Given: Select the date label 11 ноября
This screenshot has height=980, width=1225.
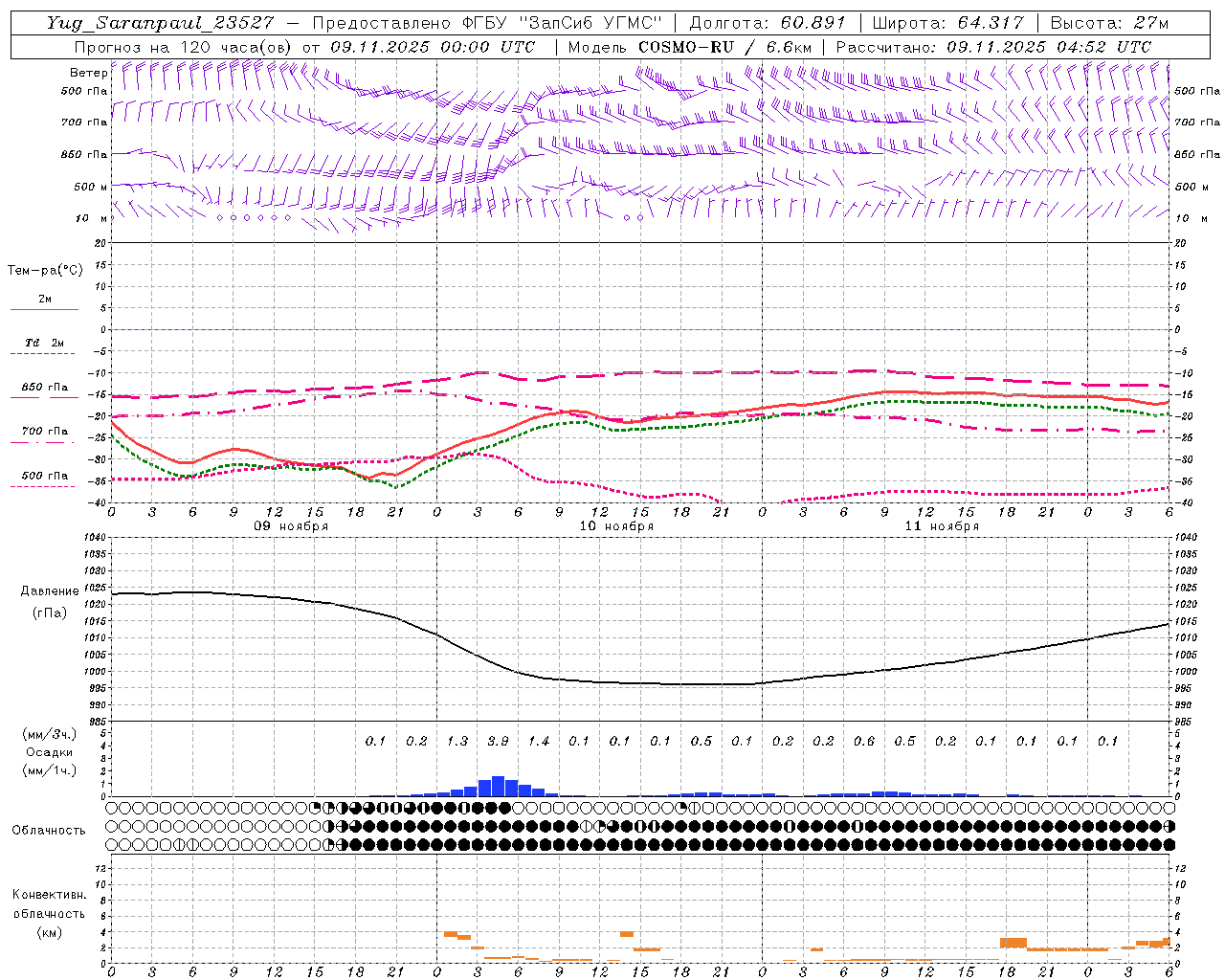Looking at the screenshot, I should tap(942, 526).
